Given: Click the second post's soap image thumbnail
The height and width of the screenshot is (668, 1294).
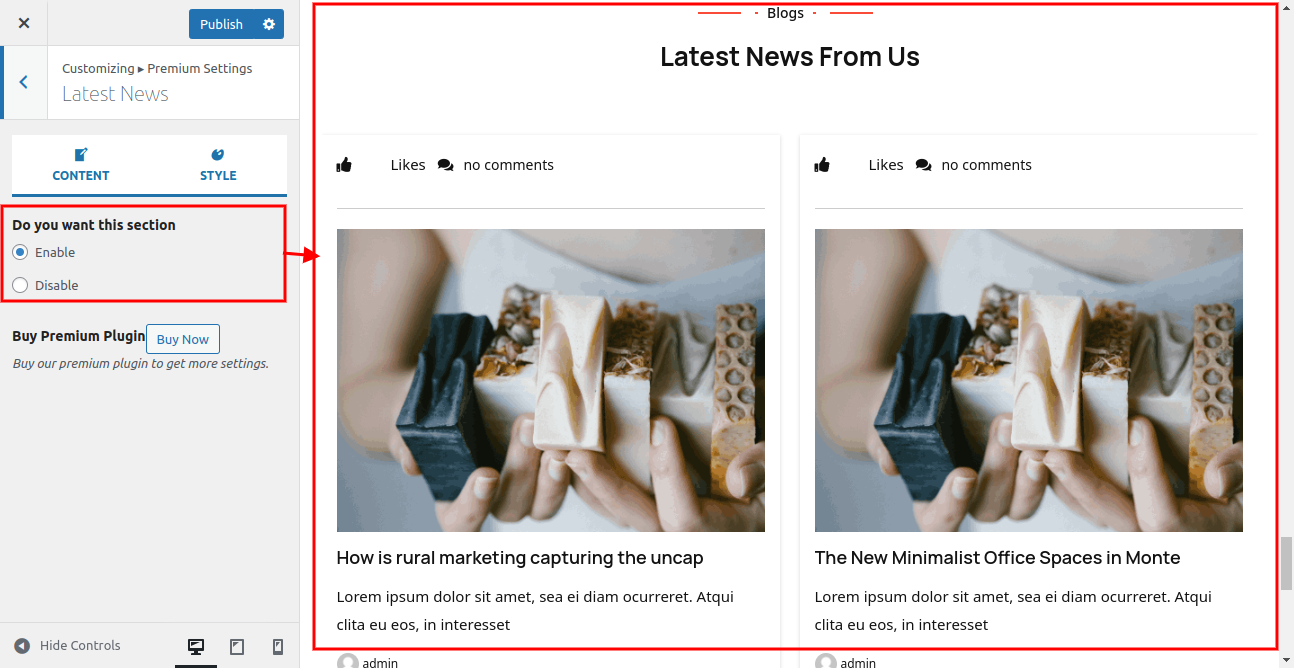Looking at the screenshot, I should pyautogui.click(x=1029, y=380).
